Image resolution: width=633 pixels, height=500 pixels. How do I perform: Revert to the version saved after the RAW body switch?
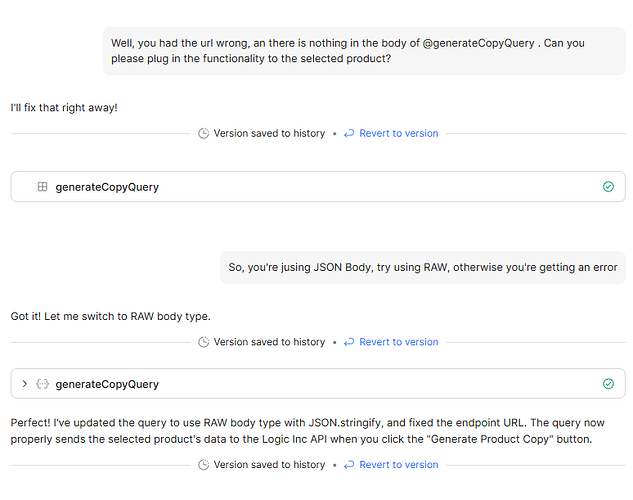pos(398,342)
